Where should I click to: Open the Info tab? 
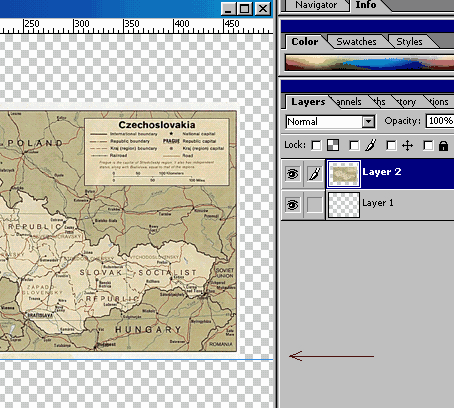point(366,5)
